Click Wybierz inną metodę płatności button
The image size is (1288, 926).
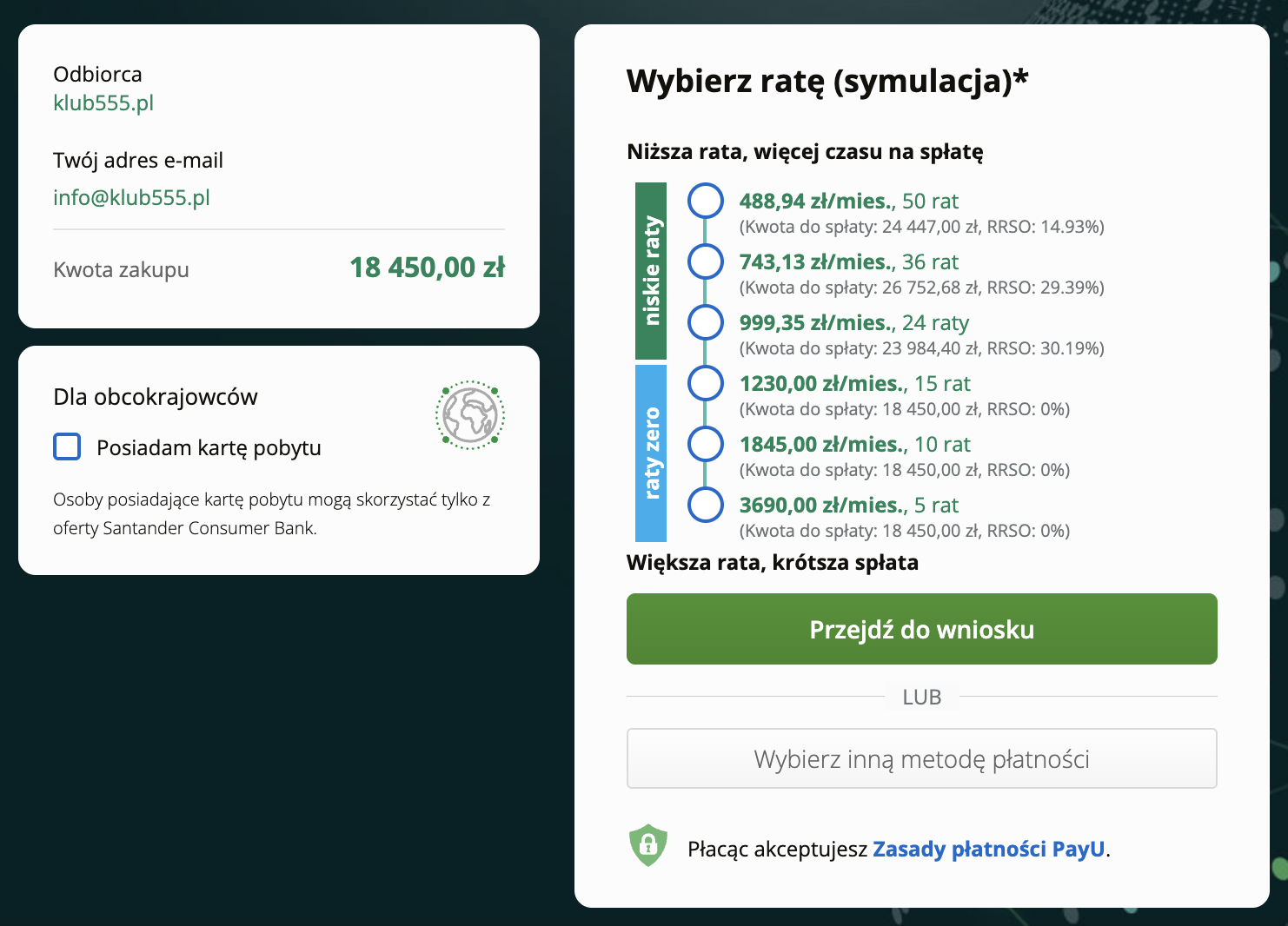click(921, 758)
